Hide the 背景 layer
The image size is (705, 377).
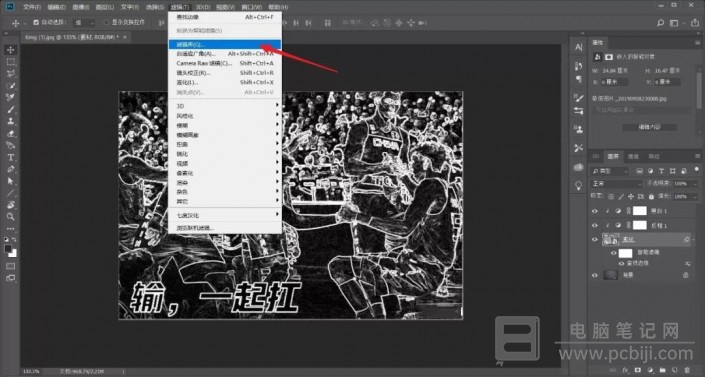pyautogui.click(x=595, y=275)
